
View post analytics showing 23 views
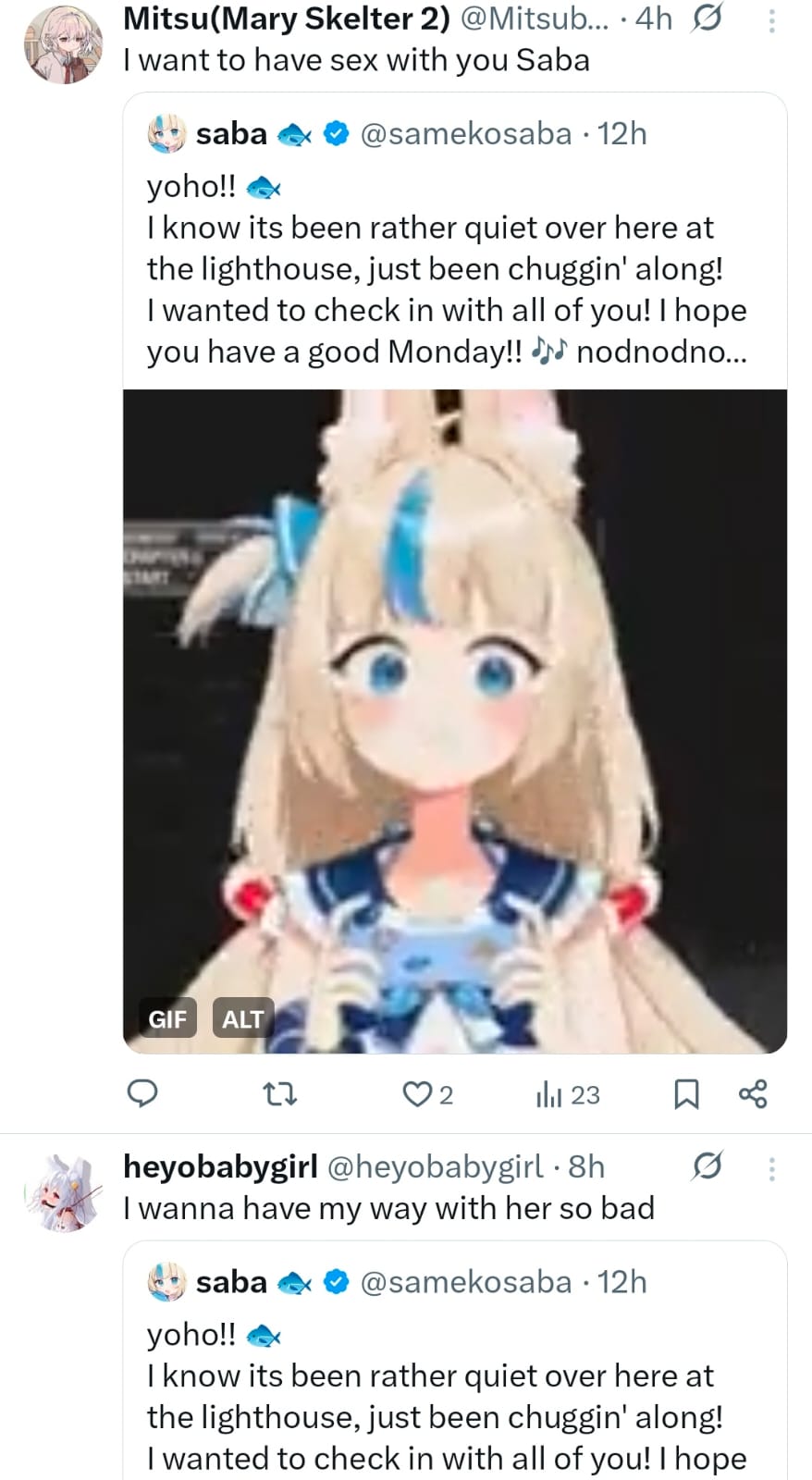pyautogui.click(x=568, y=1095)
